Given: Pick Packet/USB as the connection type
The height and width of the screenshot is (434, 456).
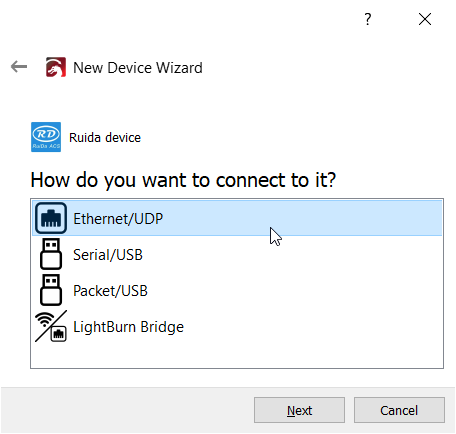Looking at the screenshot, I should tap(237, 290).
